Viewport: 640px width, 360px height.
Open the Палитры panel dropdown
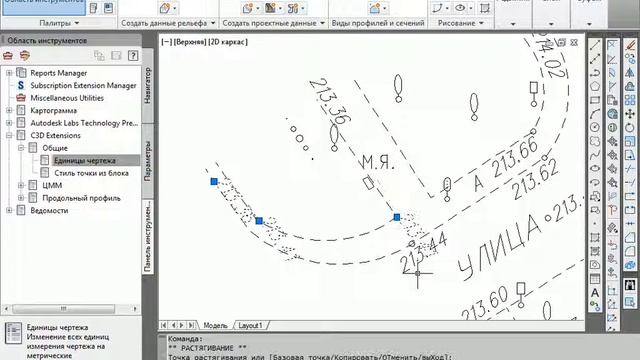pos(59,23)
